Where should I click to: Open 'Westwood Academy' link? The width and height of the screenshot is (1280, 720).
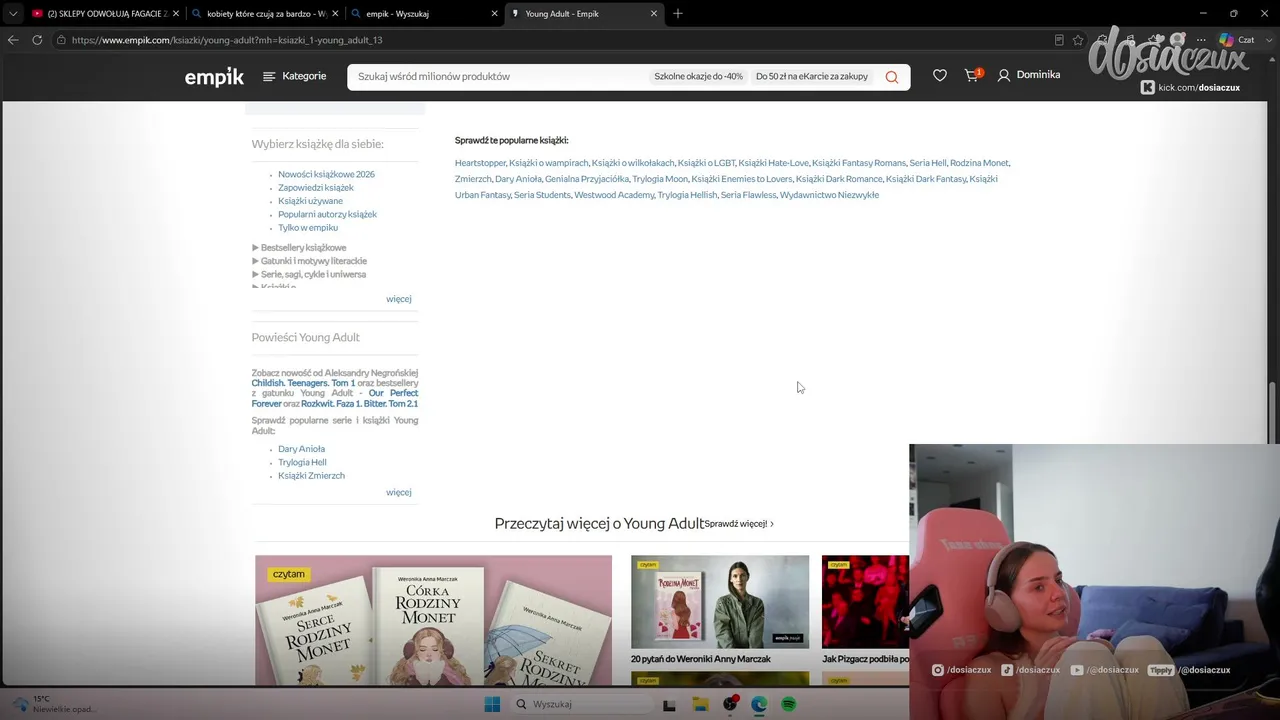pos(614,195)
